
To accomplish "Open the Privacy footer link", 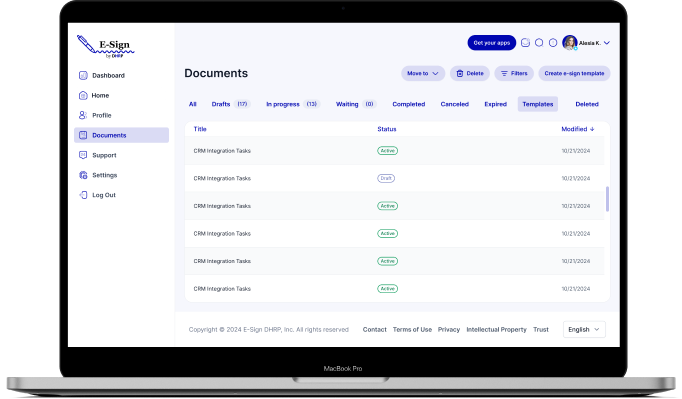I will tap(449, 329).
